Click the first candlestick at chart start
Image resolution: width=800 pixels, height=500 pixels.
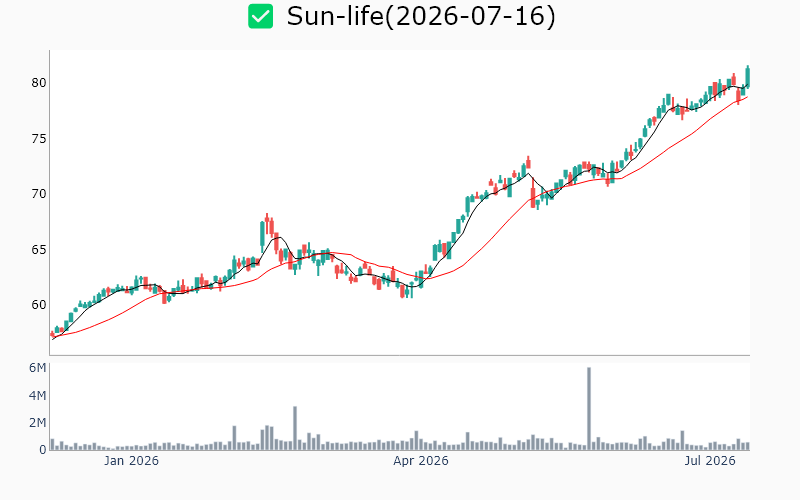click(x=52, y=335)
